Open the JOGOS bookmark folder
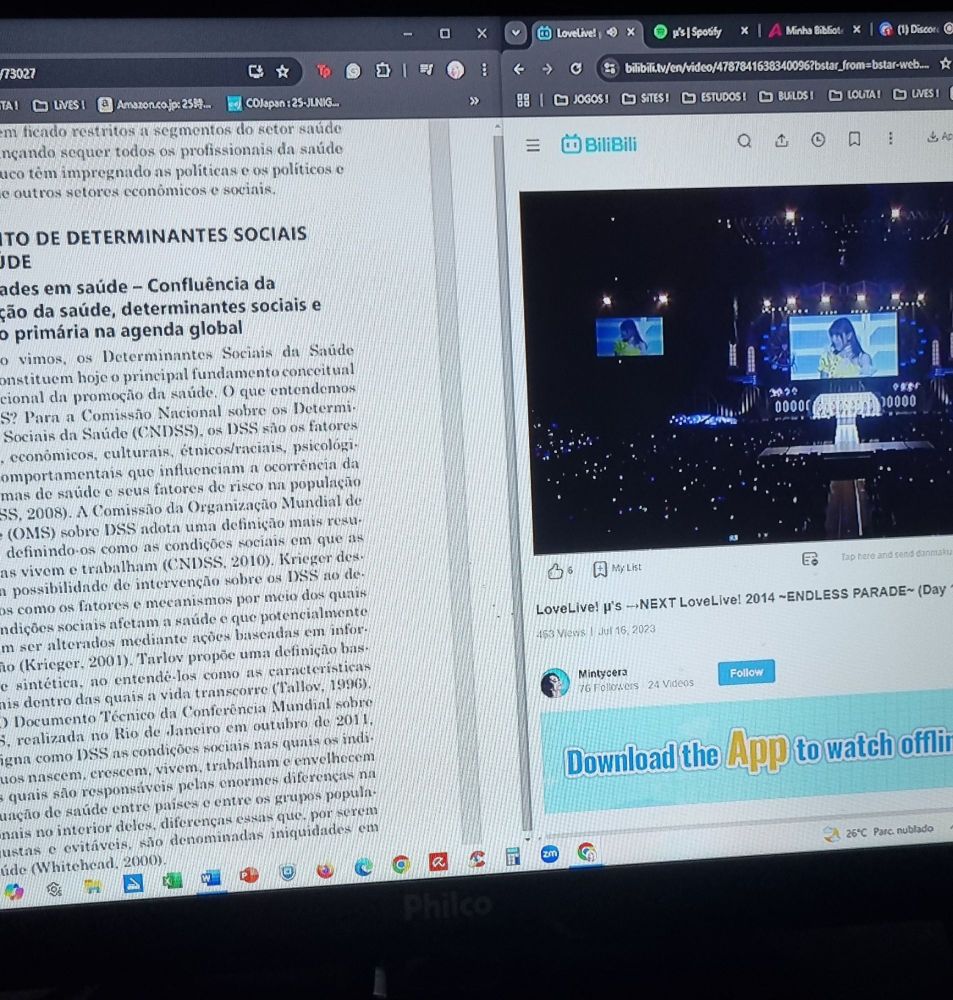The height and width of the screenshot is (1000, 953). click(x=581, y=99)
